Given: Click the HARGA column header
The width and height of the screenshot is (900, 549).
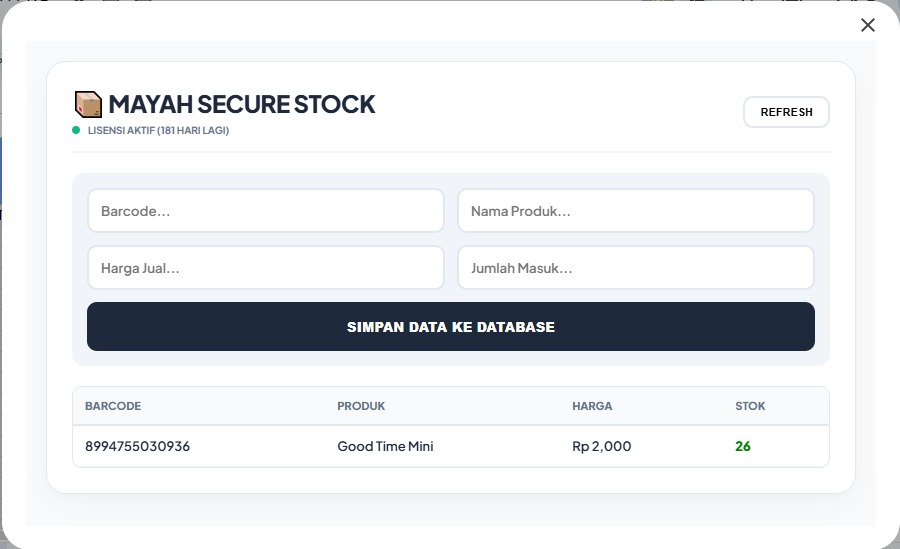Looking at the screenshot, I should 592,406.
